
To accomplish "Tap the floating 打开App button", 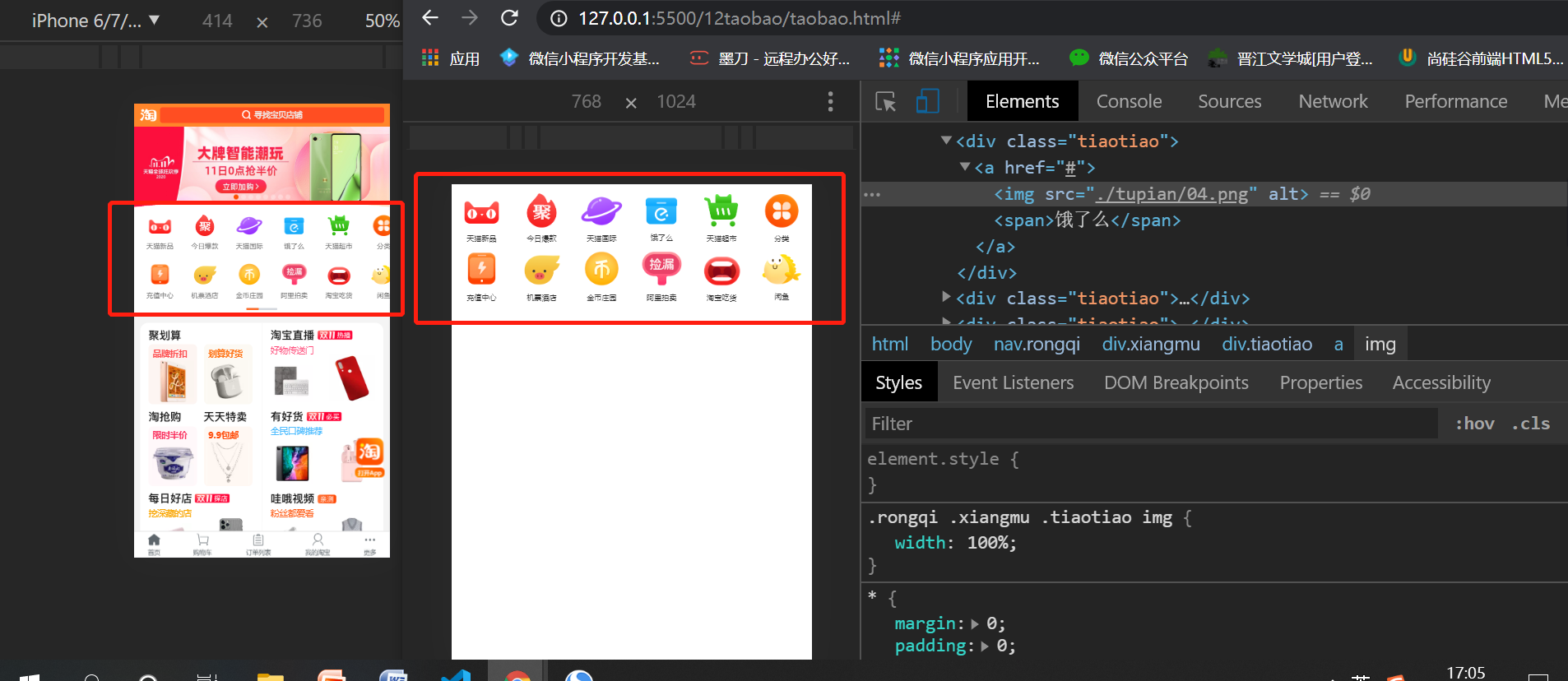I will coord(369,458).
